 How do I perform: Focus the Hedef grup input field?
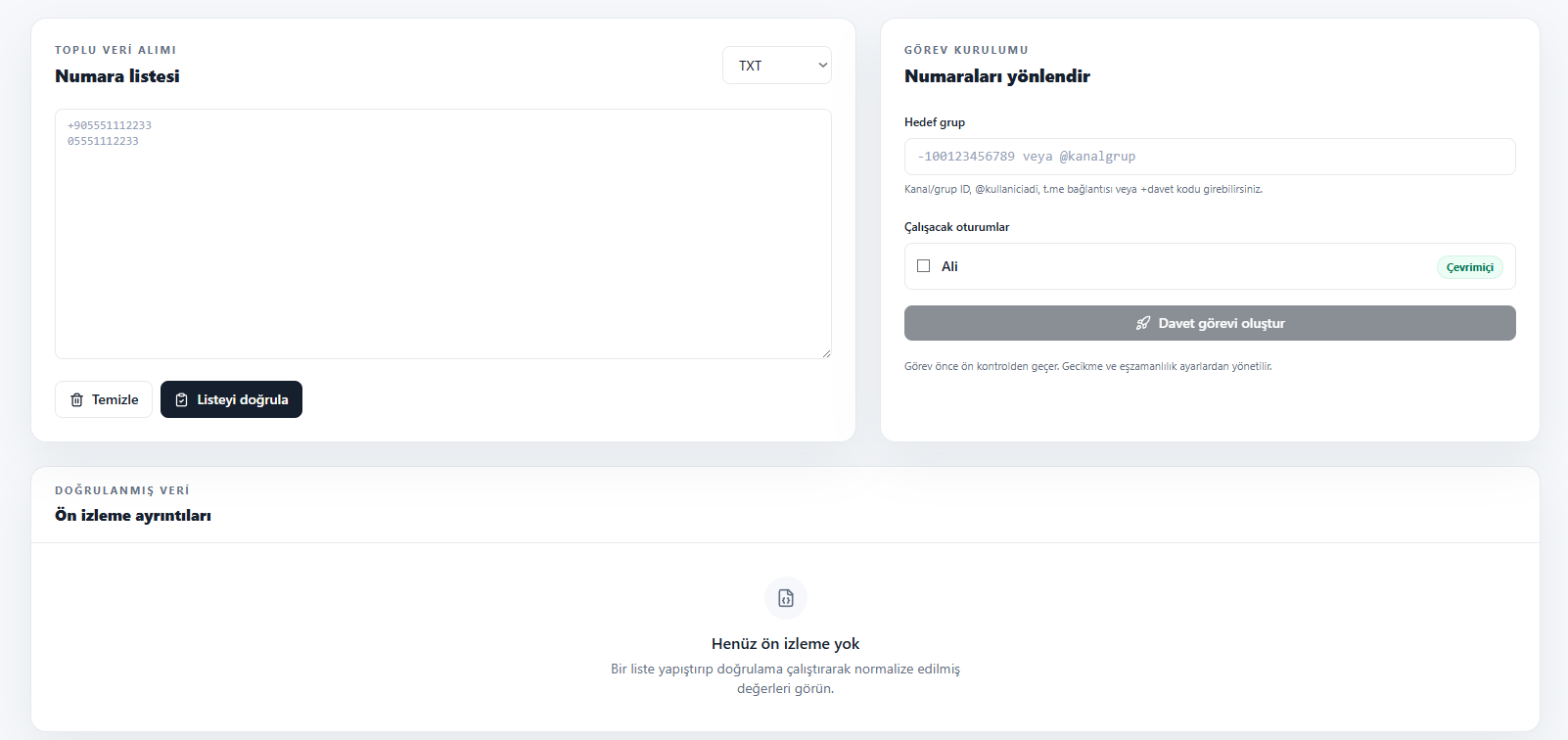pos(1210,157)
